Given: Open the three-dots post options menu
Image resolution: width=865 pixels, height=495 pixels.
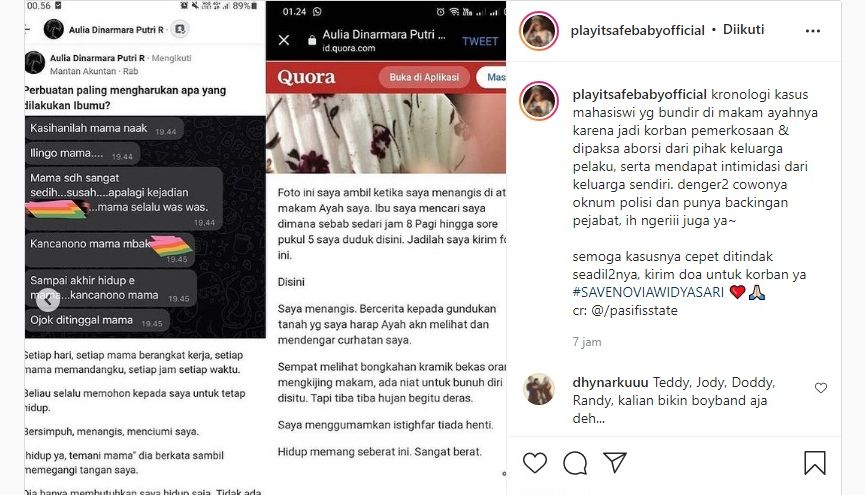Looking at the screenshot, I should 813,31.
